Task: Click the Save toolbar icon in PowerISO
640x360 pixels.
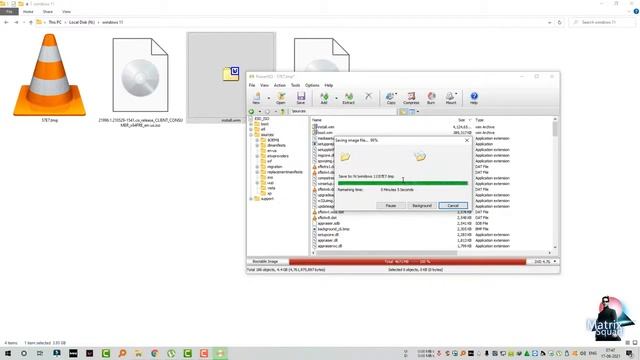Action: [301, 98]
